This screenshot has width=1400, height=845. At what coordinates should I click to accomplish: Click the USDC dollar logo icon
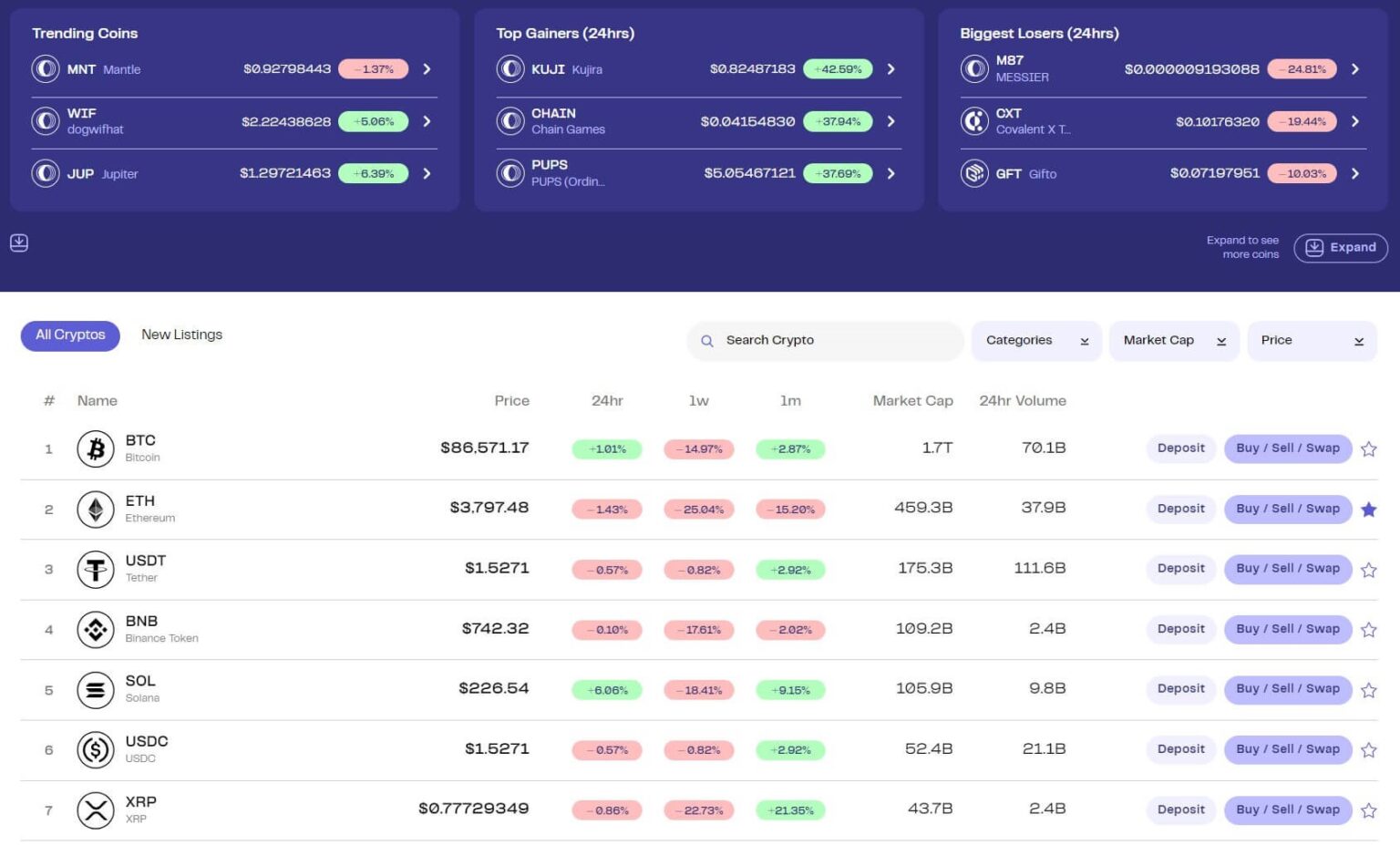96,750
